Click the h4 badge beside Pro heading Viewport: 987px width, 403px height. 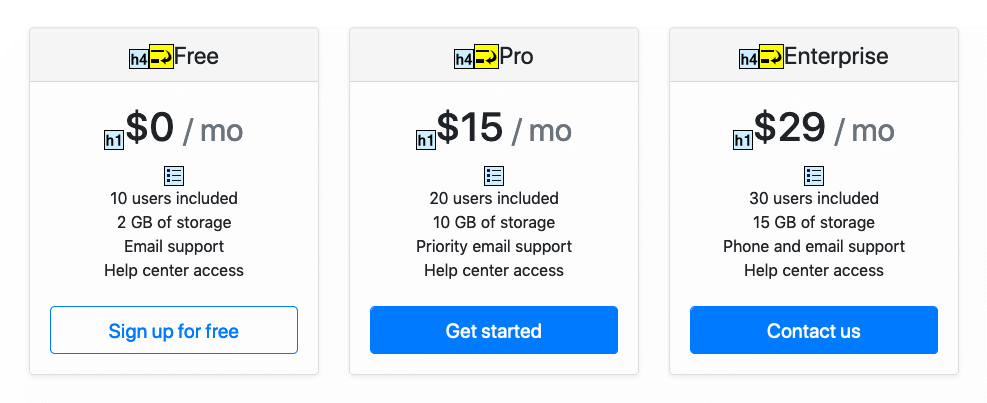coord(464,59)
